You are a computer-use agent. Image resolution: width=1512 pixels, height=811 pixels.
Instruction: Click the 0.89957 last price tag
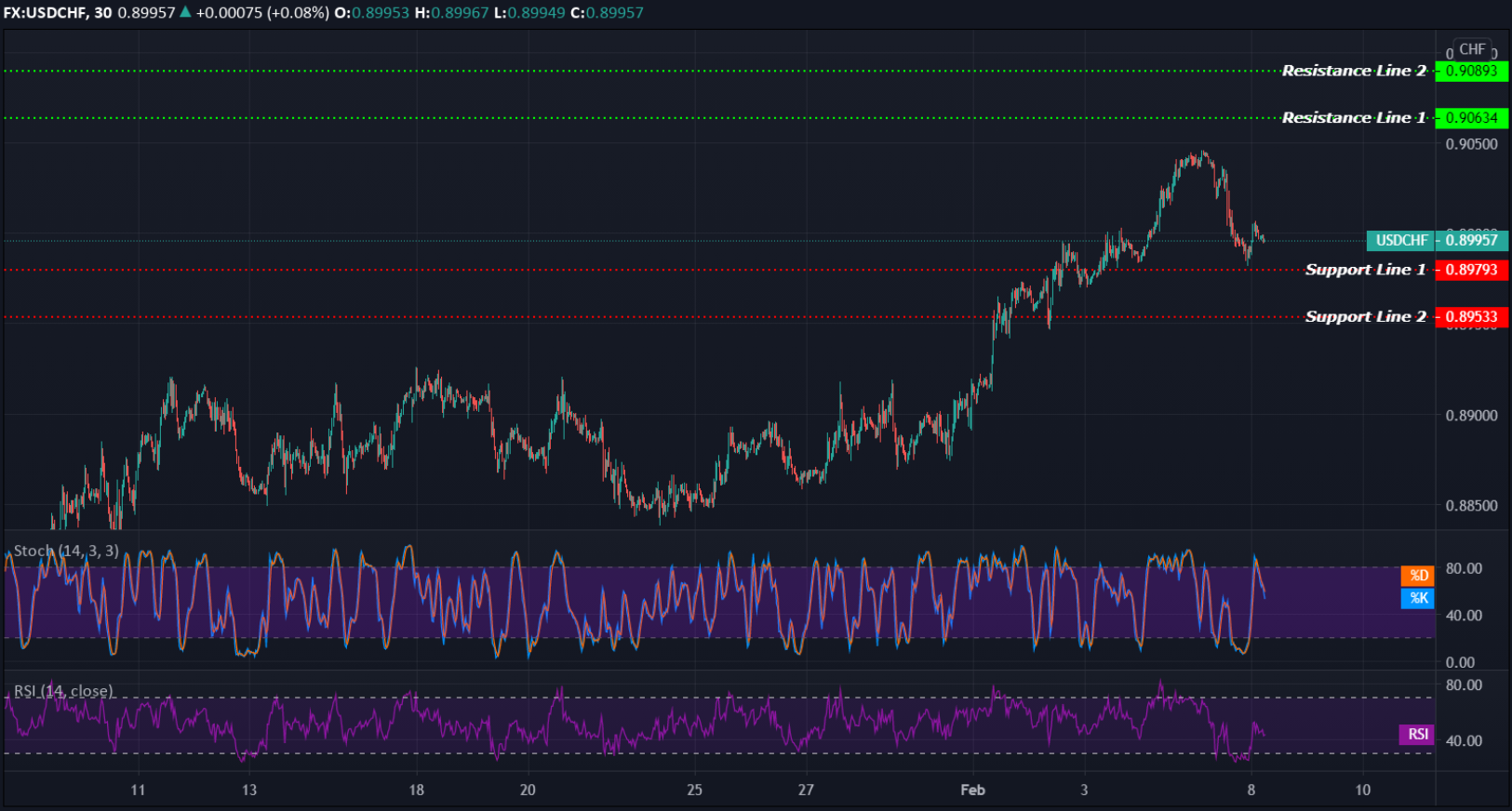1471,240
